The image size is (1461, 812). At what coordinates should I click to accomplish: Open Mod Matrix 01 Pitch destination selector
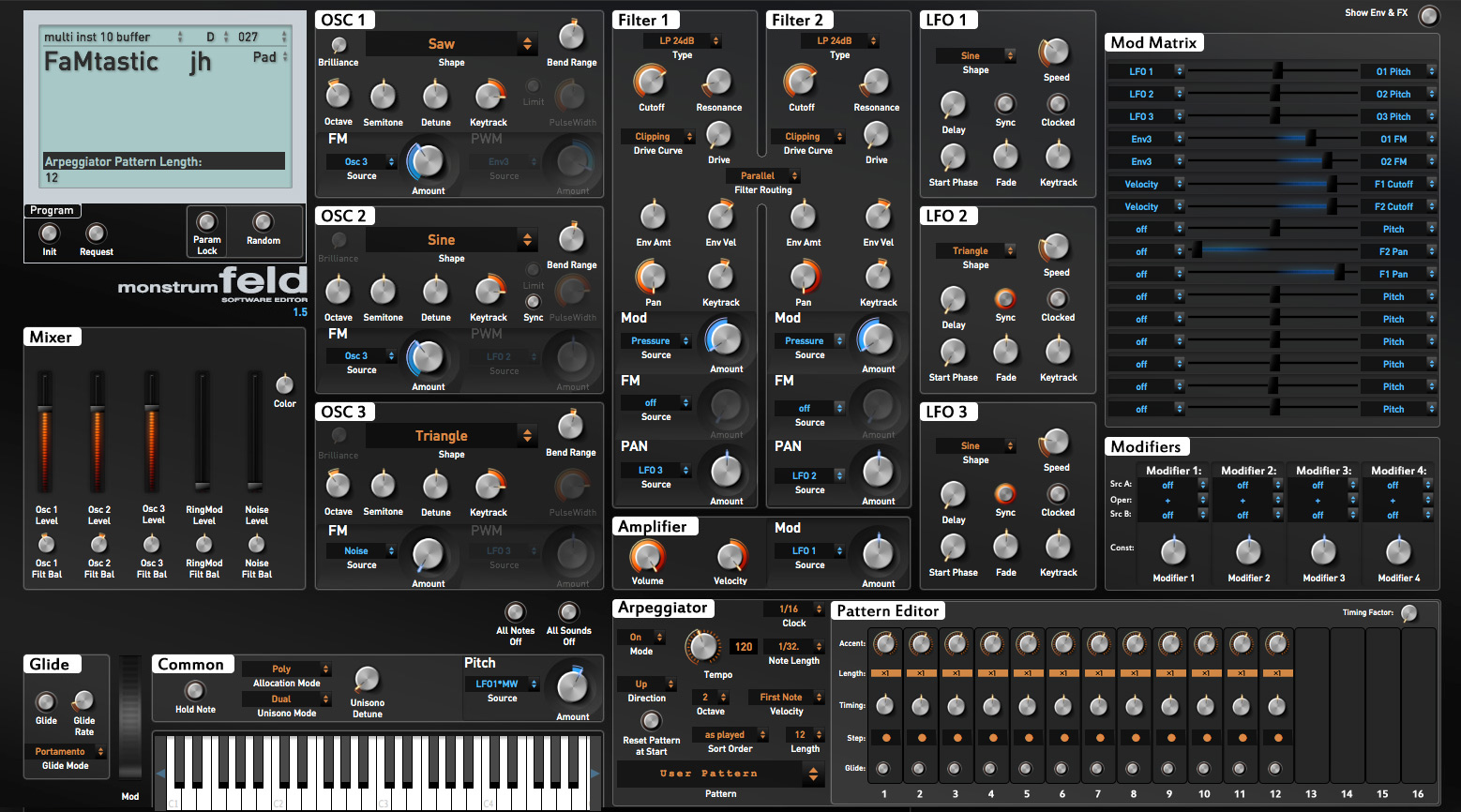1398,71
